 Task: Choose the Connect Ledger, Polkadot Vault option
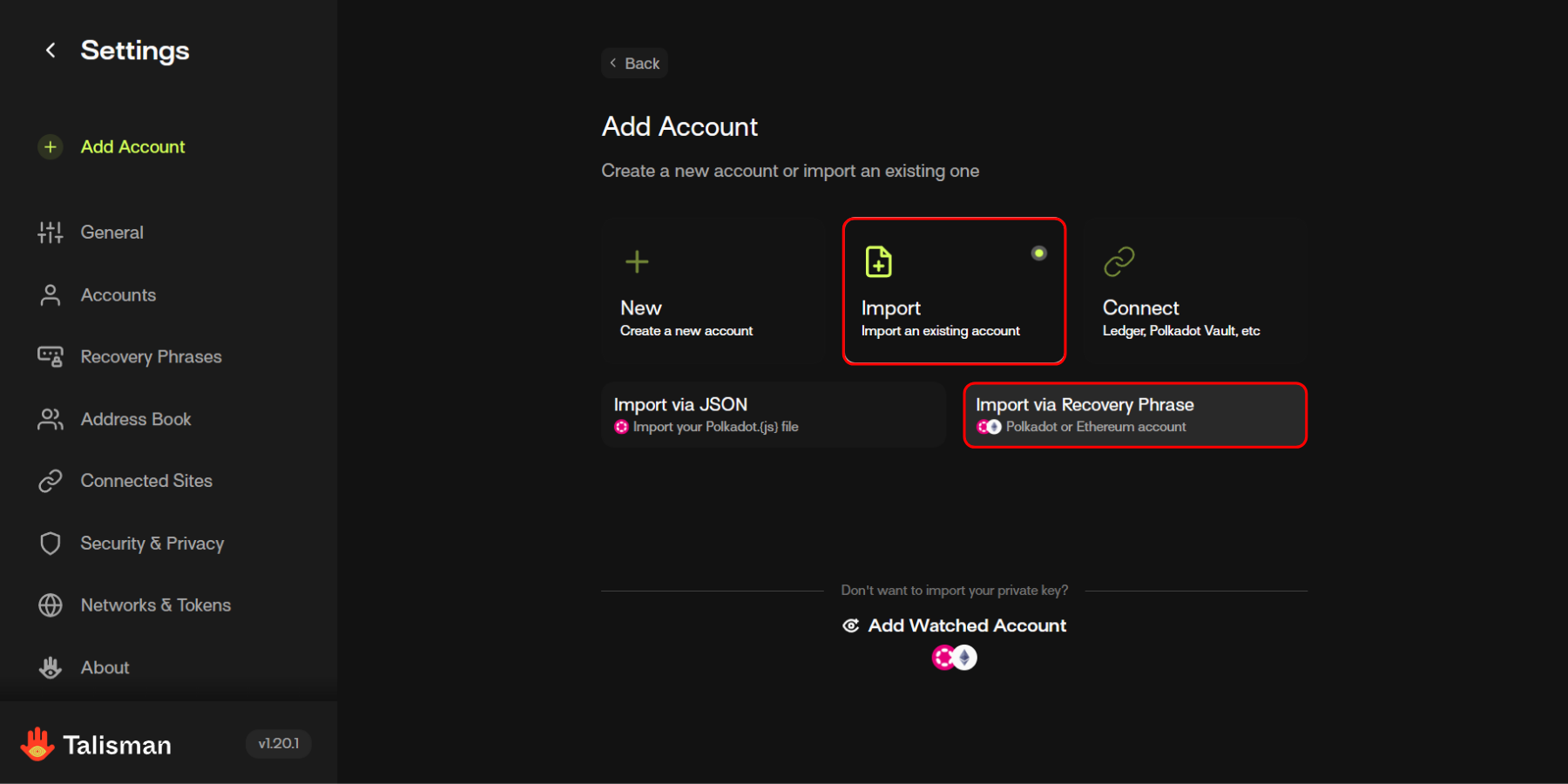pyautogui.click(x=1194, y=291)
